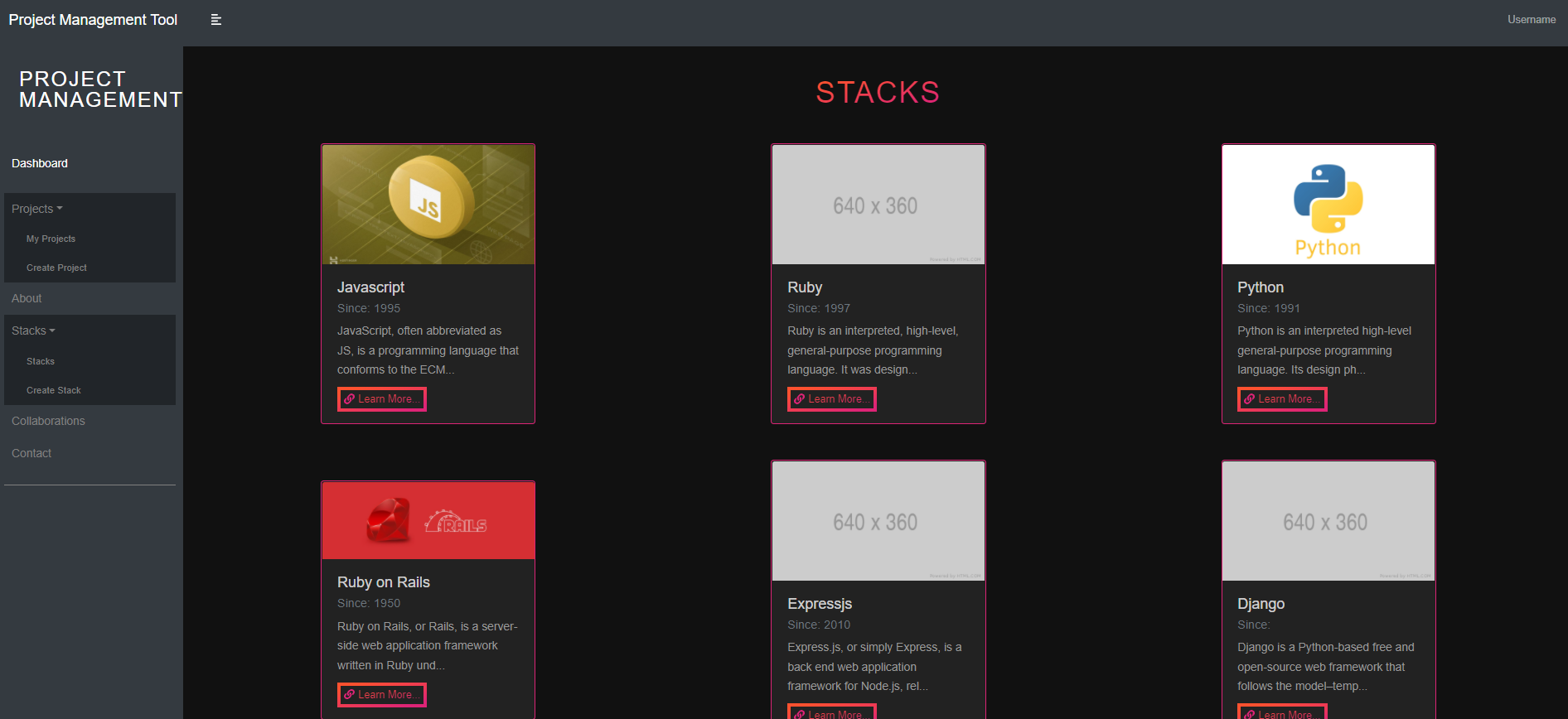Open My Projects in sidebar

pyautogui.click(x=51, y=239)
